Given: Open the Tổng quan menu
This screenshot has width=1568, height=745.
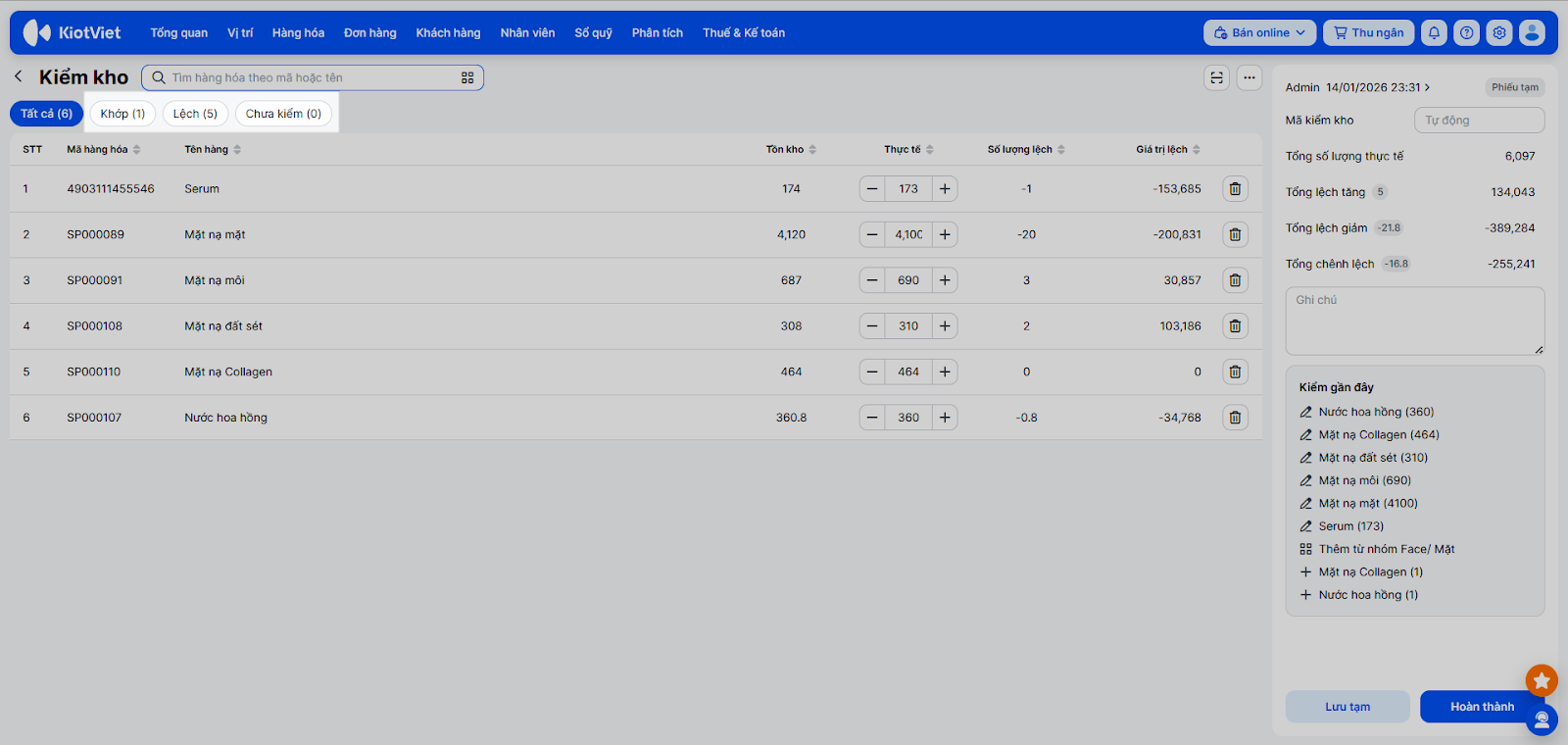Looking at the screenshot, I should [x=179, y=32].
